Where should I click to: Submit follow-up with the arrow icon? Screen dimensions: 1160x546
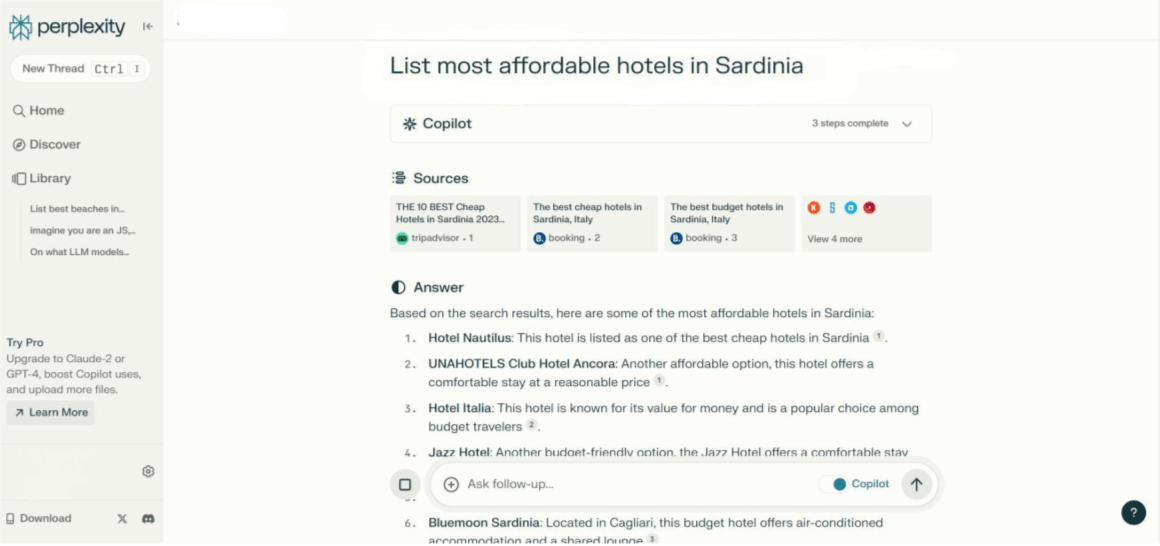(x=916, y=484)
